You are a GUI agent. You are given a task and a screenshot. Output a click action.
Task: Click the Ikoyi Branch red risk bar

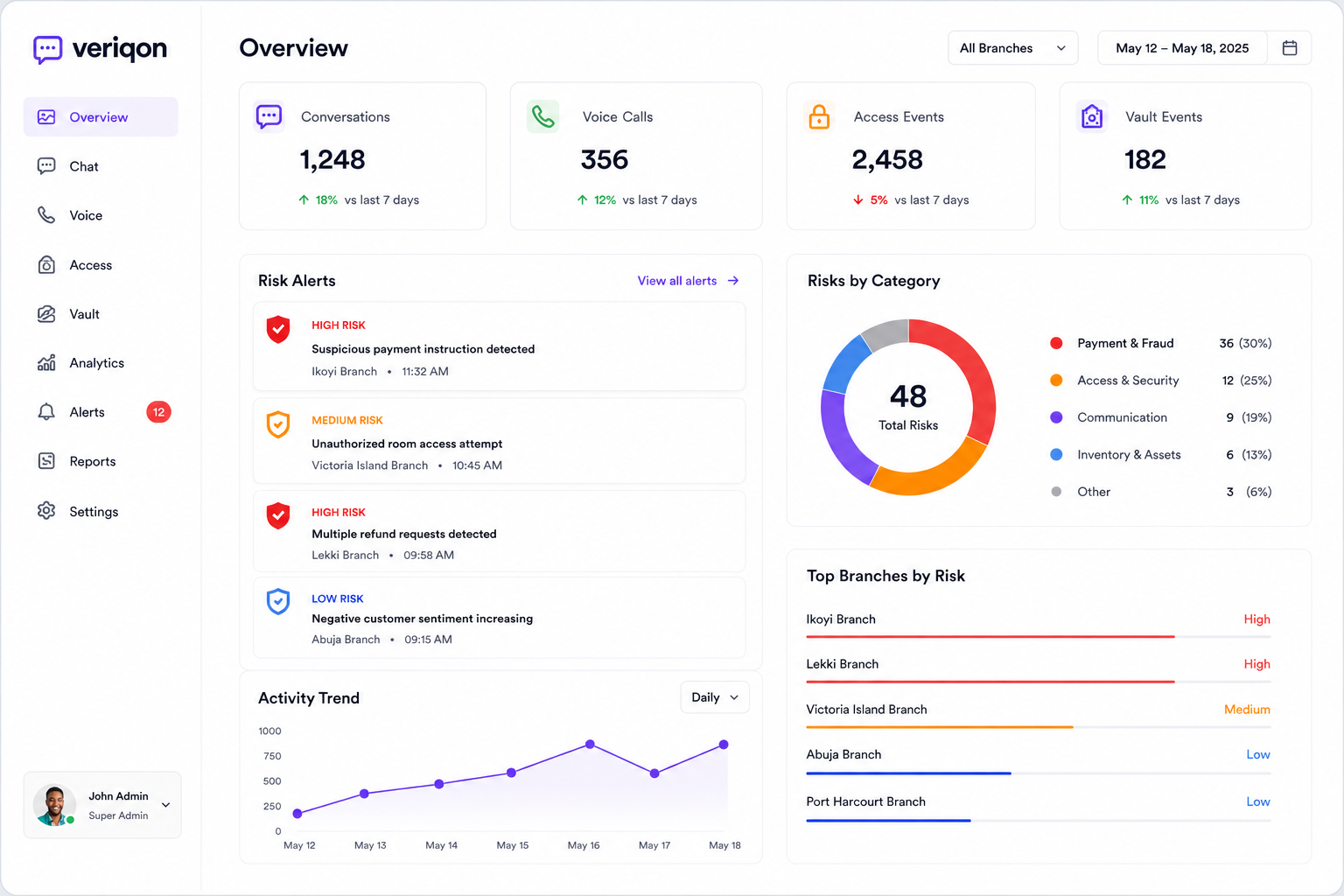click(x=990, y=637)
